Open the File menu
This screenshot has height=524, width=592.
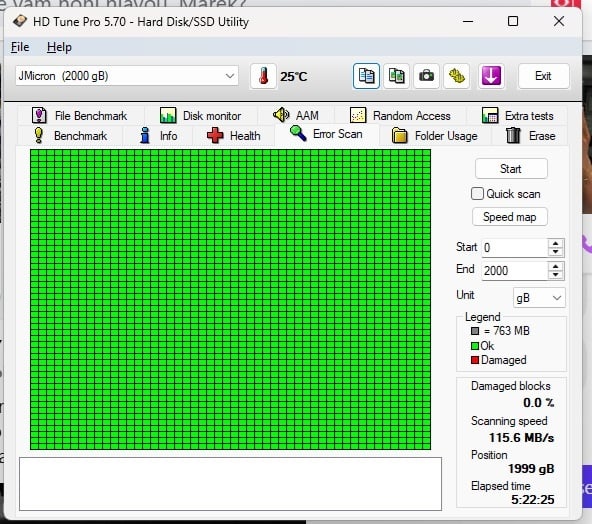[20, 47]
